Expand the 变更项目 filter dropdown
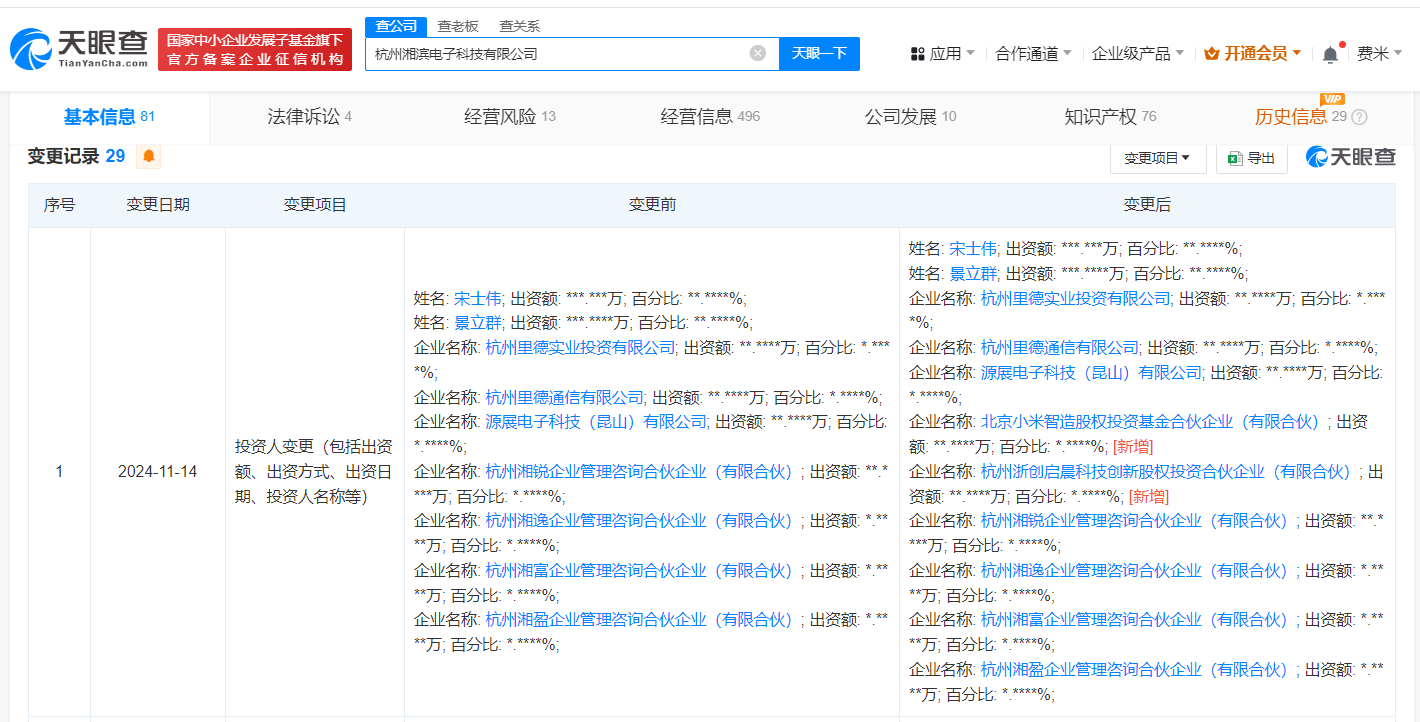The width and height of the screenshot is (1420, 722). (x=1157, y=158)
